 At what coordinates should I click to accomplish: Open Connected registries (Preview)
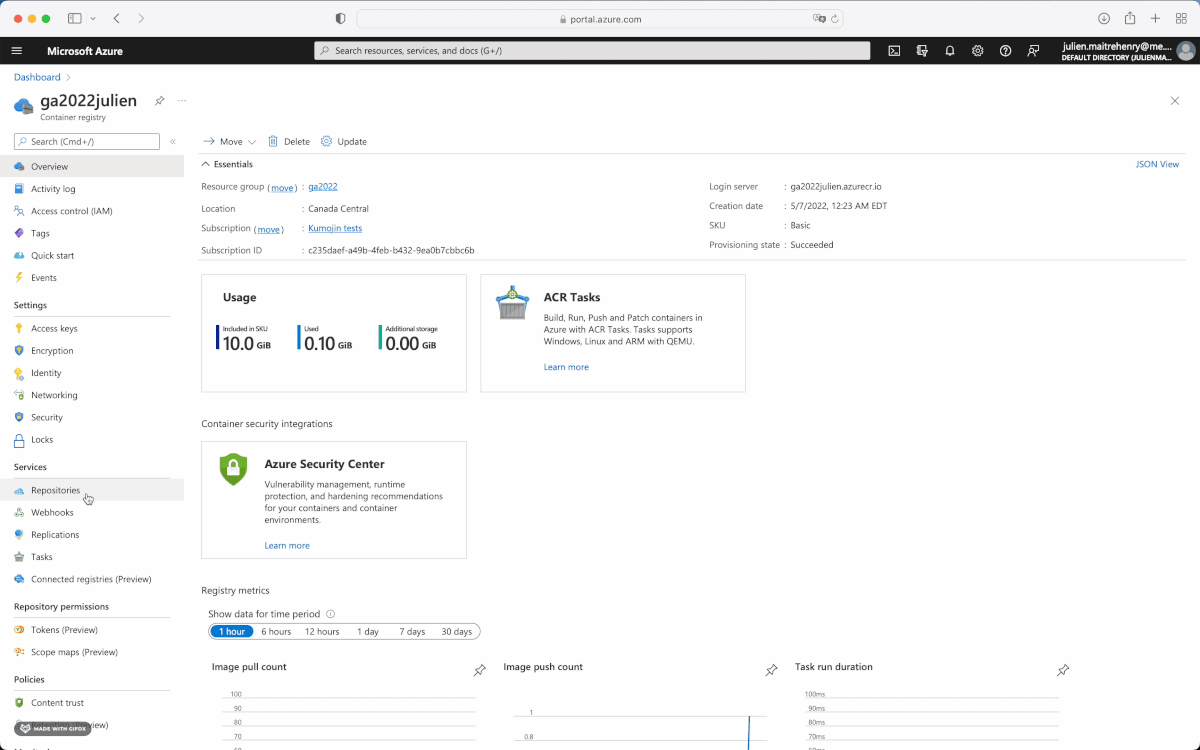pos(92,579)
